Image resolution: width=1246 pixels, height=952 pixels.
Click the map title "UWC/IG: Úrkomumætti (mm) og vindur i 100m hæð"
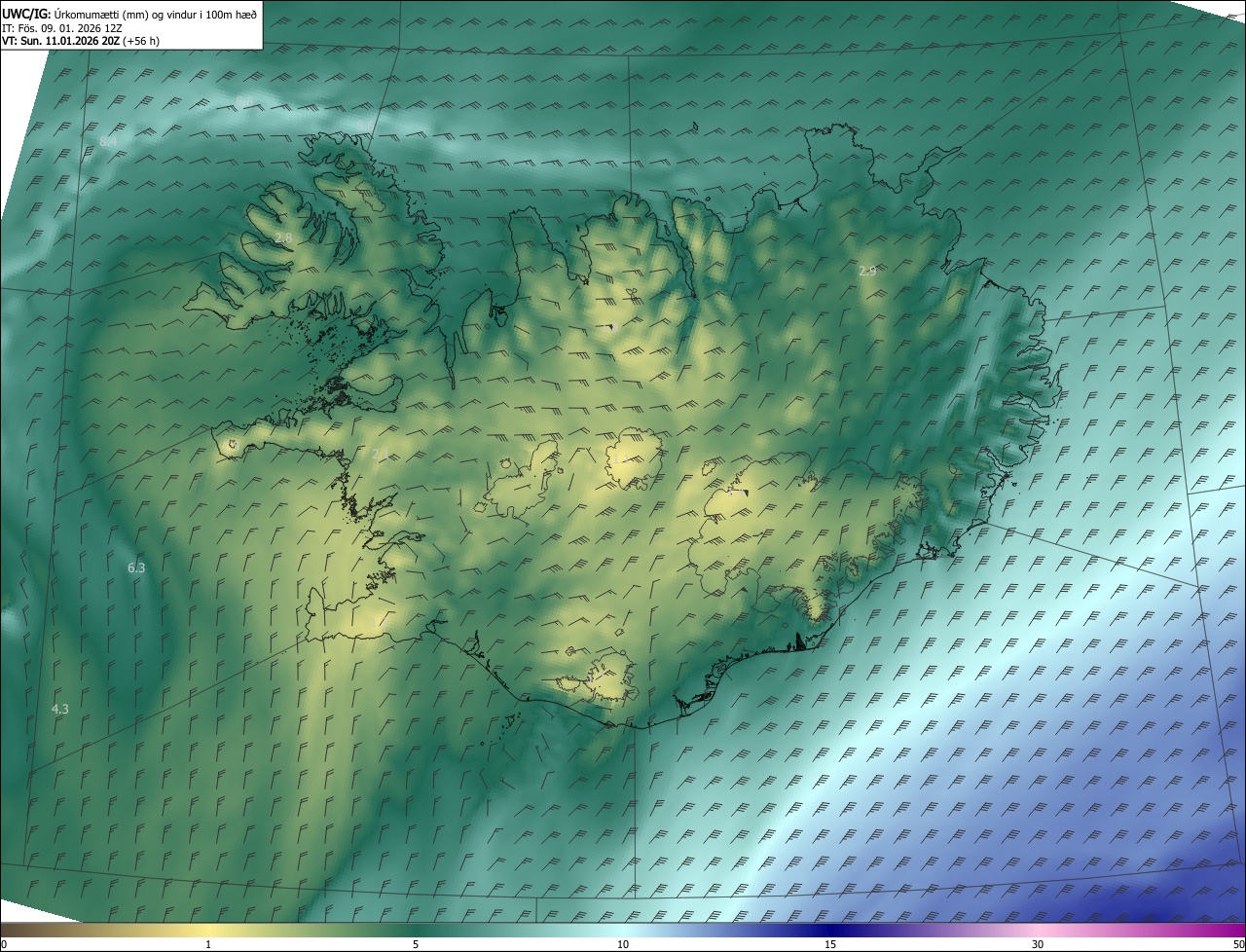pyautogui.click(x=129, y=13)
